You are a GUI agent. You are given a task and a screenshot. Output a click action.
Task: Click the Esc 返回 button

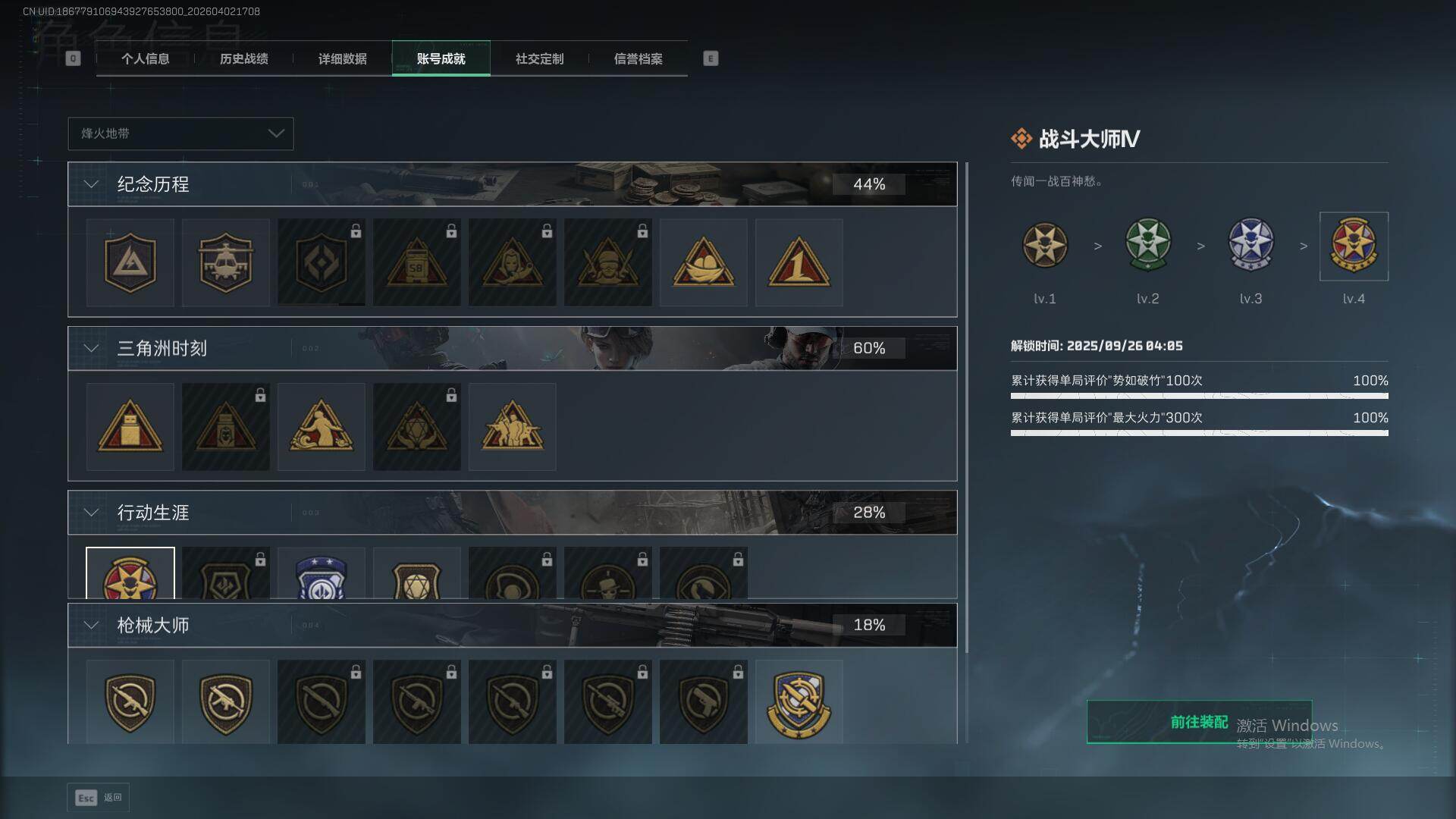(98, 798)
